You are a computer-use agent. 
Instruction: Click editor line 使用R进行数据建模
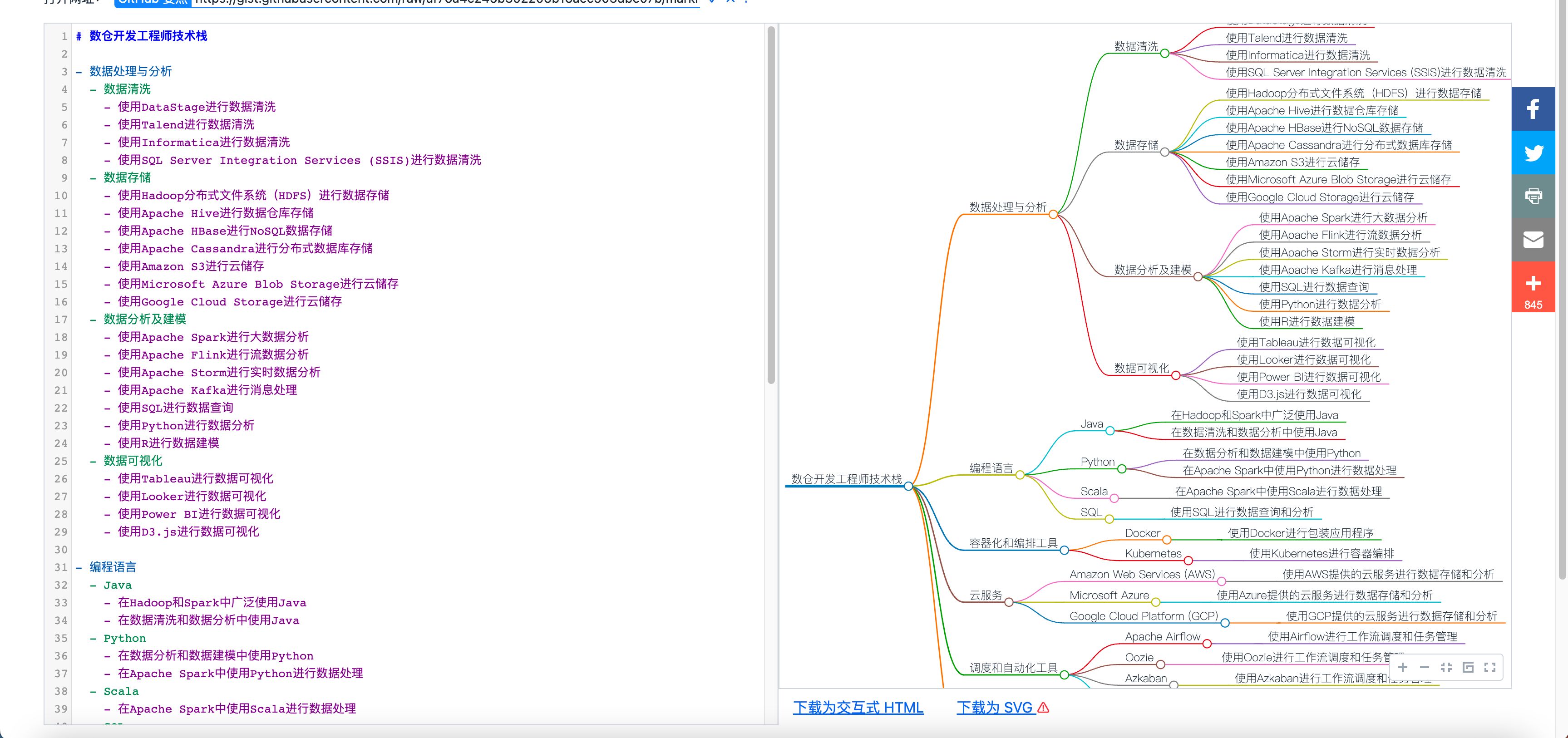[x=168, y=443]
